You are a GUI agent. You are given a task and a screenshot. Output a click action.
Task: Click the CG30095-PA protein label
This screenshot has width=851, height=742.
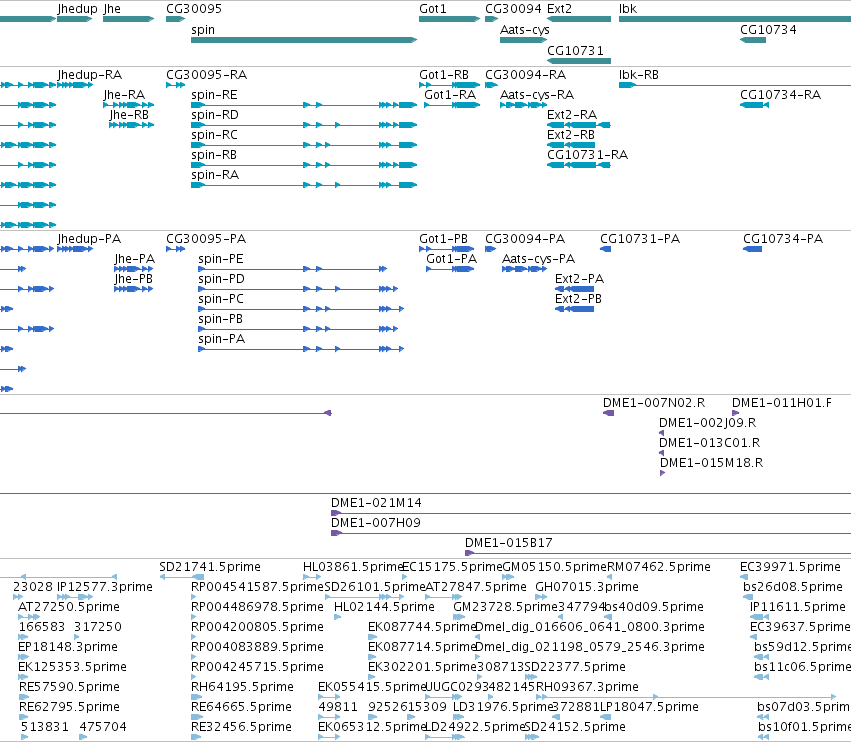(206, 239)
